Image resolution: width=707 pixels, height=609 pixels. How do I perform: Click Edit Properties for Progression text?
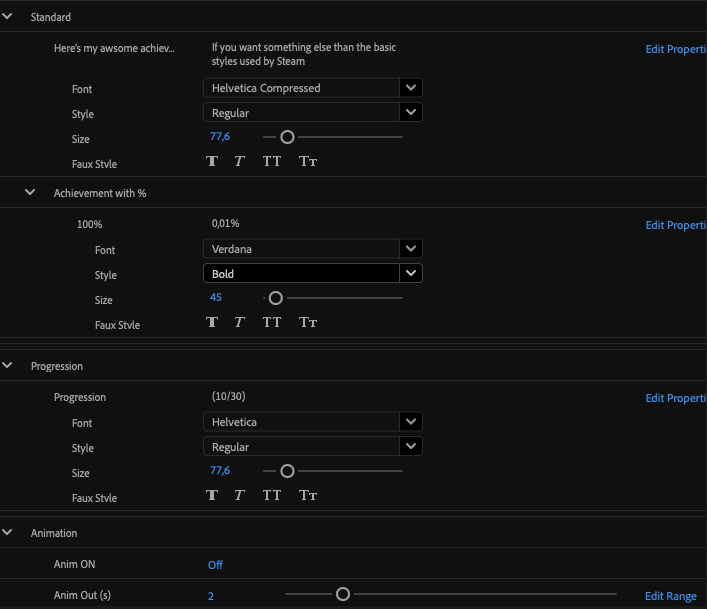(x=675, y=398)
